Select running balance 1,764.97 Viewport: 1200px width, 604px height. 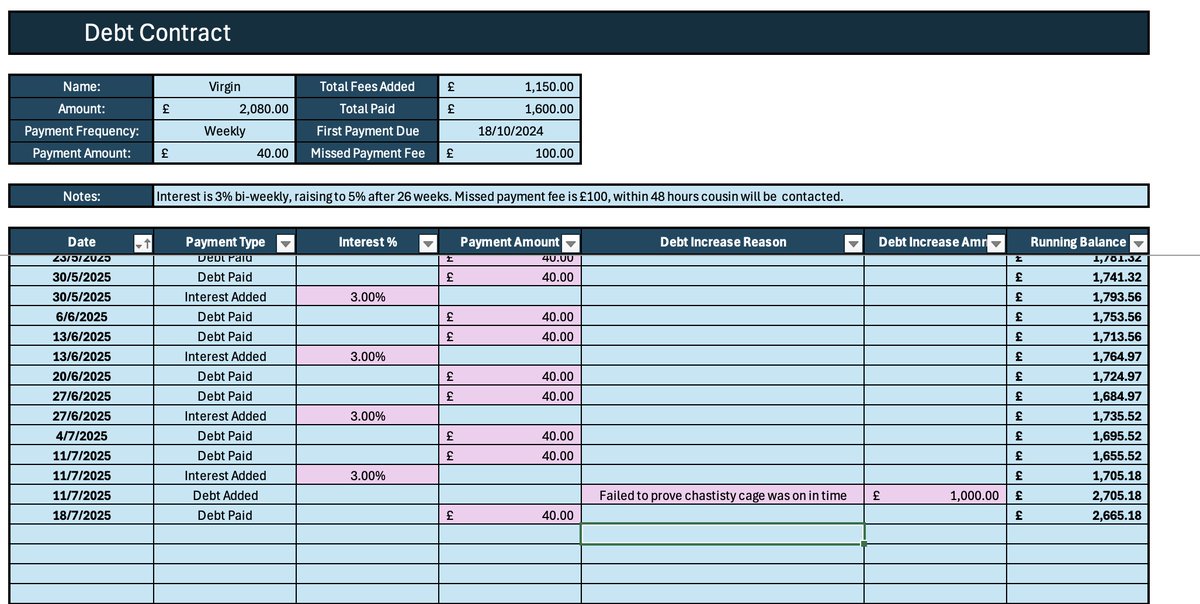click(1077, 356)
